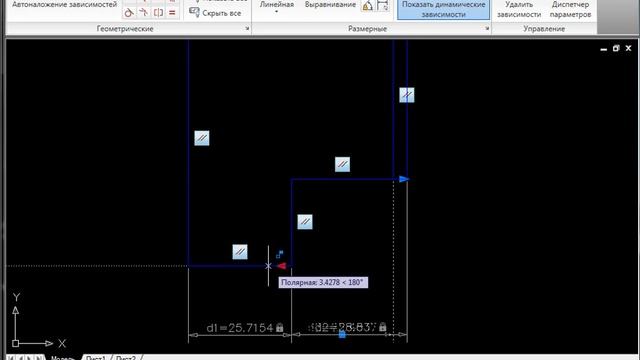This screenshot has width=640, height=360.
Task: Click Скрыть все to hide constraints
Action: 215,13
